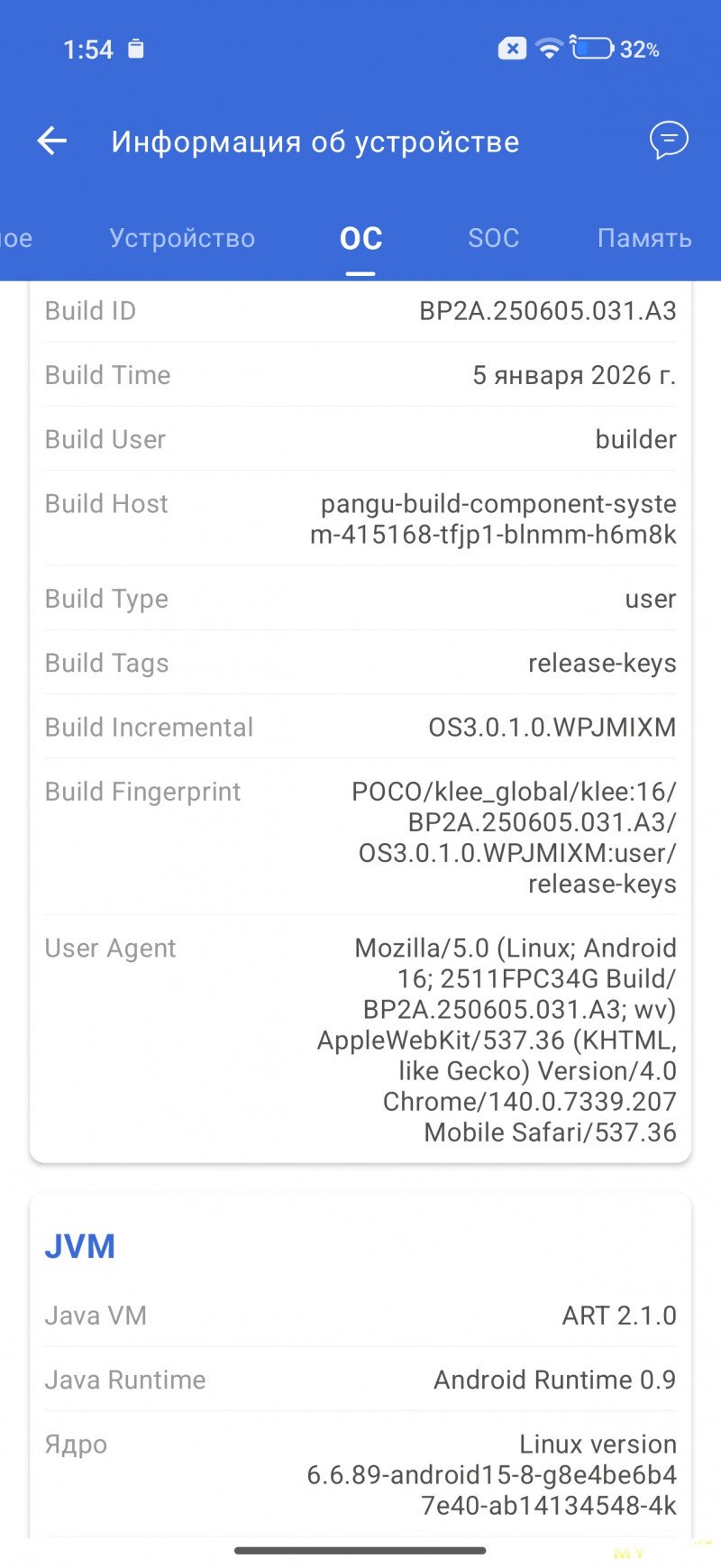Tap the back arrow icon
Screen dimensions: 721x1568
(x=52, y=141)
